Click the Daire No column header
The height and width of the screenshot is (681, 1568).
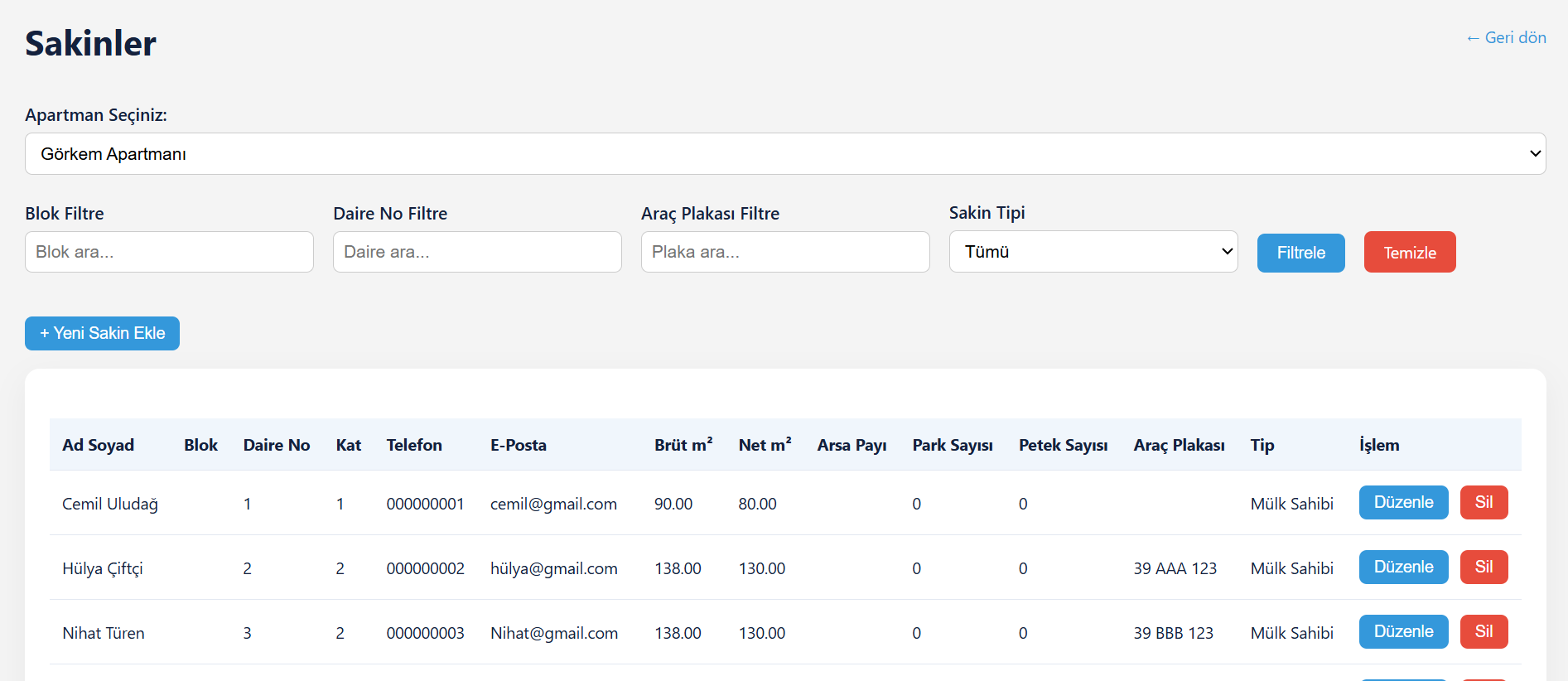[x=276, y=445]
